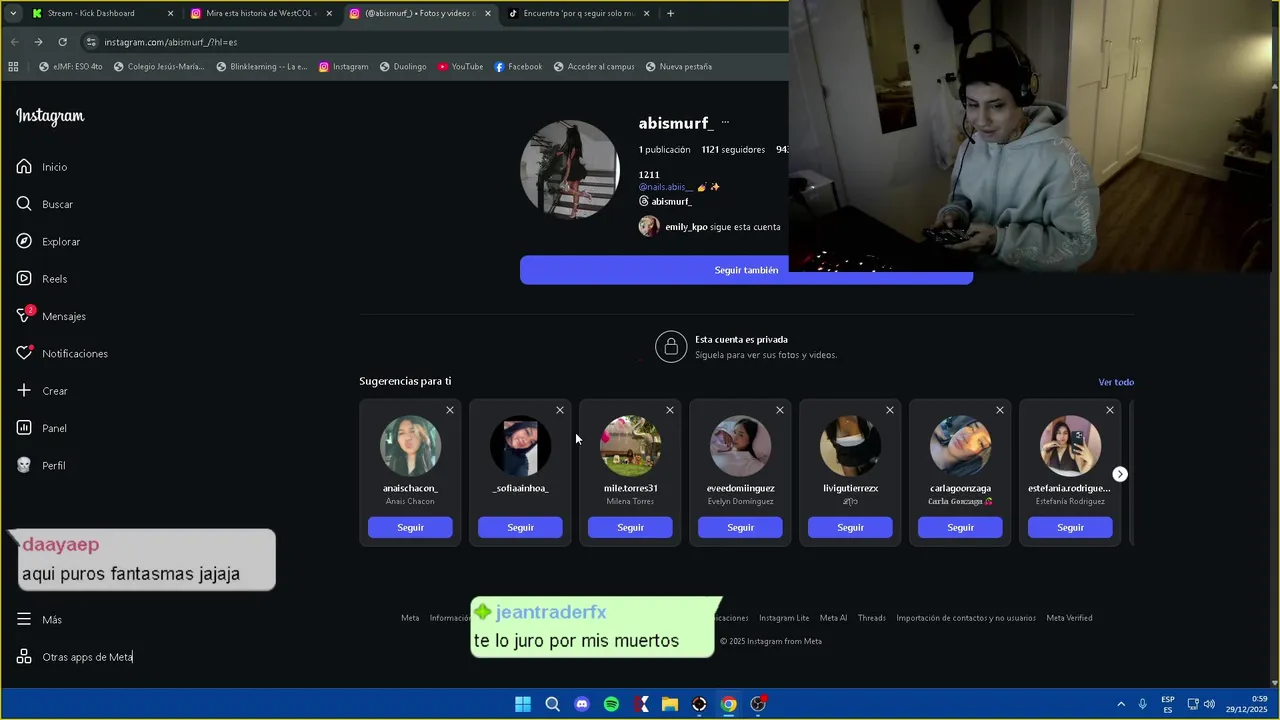Dismiss carlagoonzaga suggestion card
The width and height of the screenshot is (1280, 720).
[1000, 410]
